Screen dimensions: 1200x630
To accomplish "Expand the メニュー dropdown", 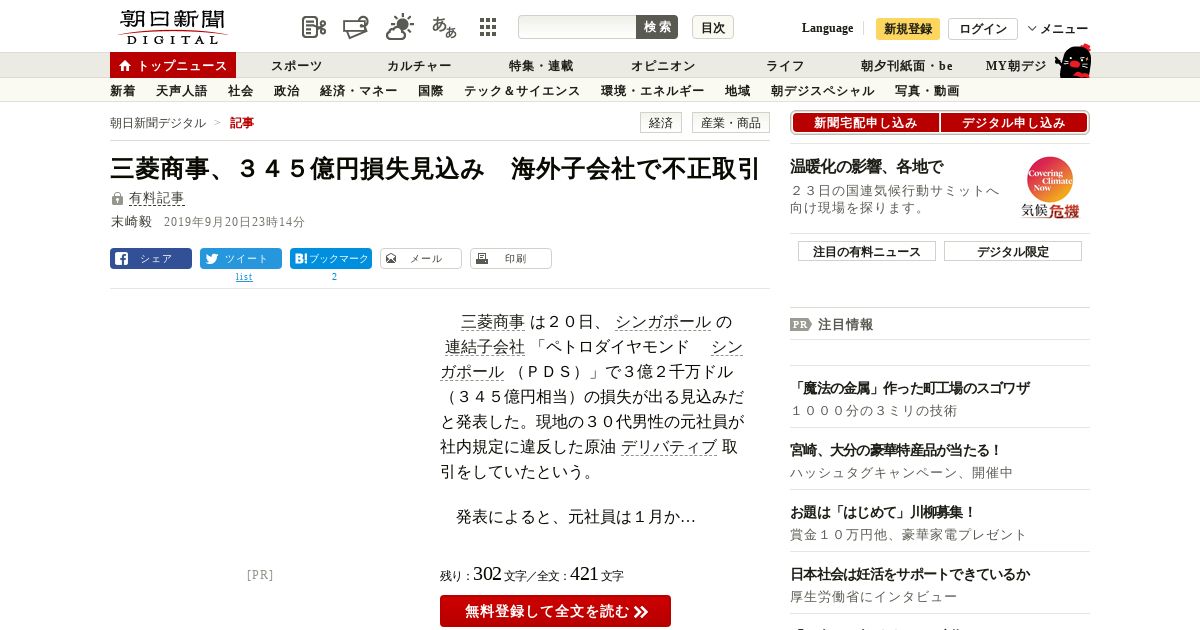I will (1057, 28).
